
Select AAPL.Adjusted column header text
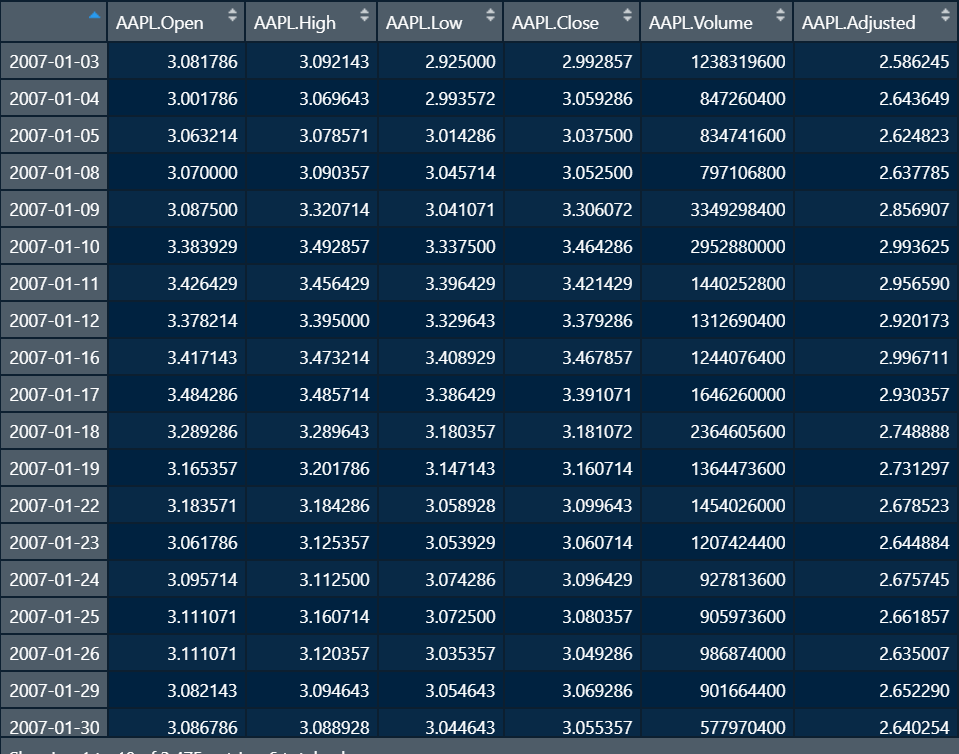click(858, 23)
